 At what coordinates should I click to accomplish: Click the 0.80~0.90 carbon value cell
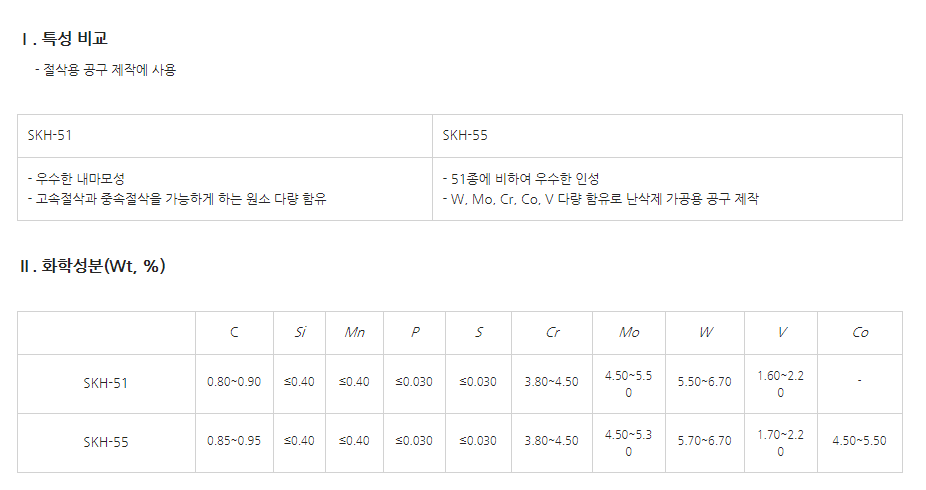coord(234,382)
